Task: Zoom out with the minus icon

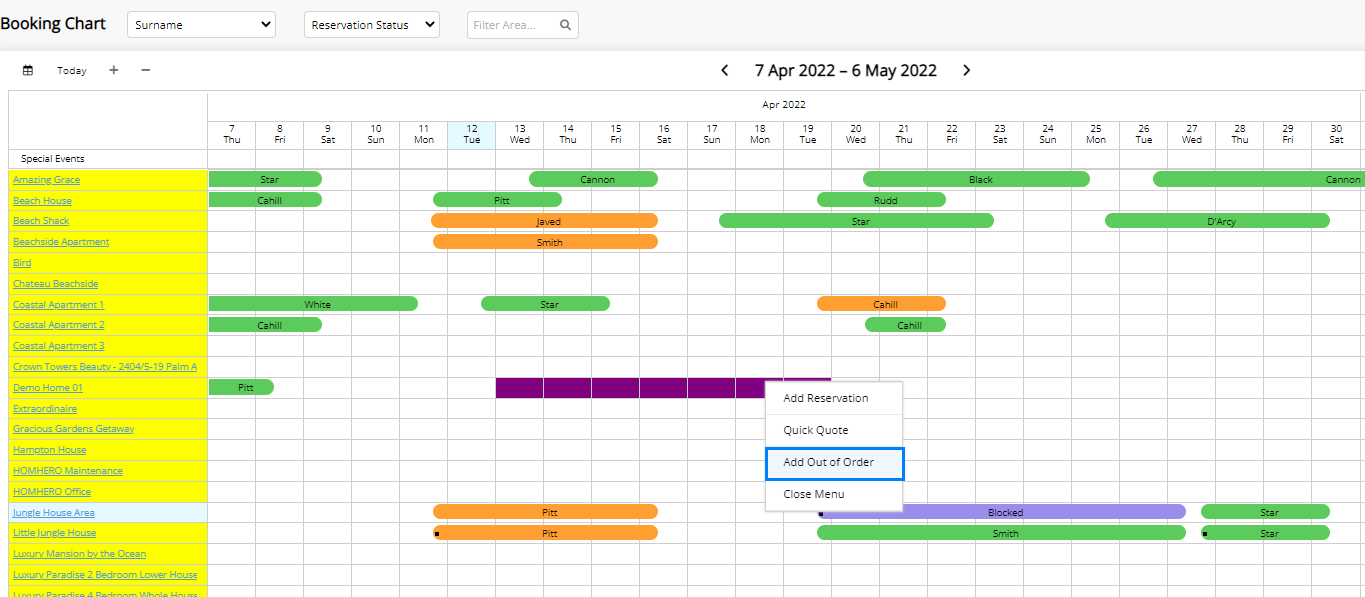Action: pyautogui.click(x=146, y=70)
